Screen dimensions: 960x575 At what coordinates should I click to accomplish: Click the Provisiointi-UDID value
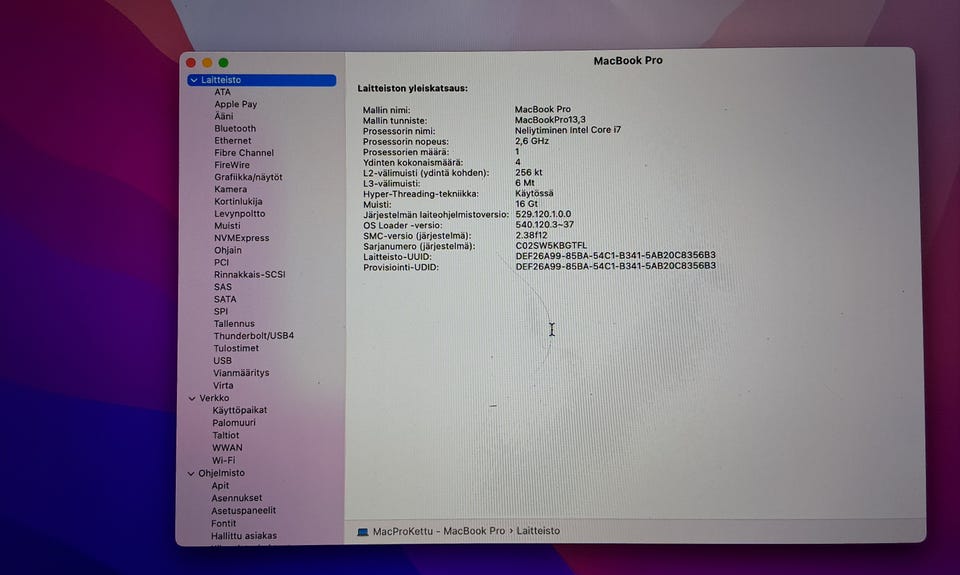click(615, 266)
